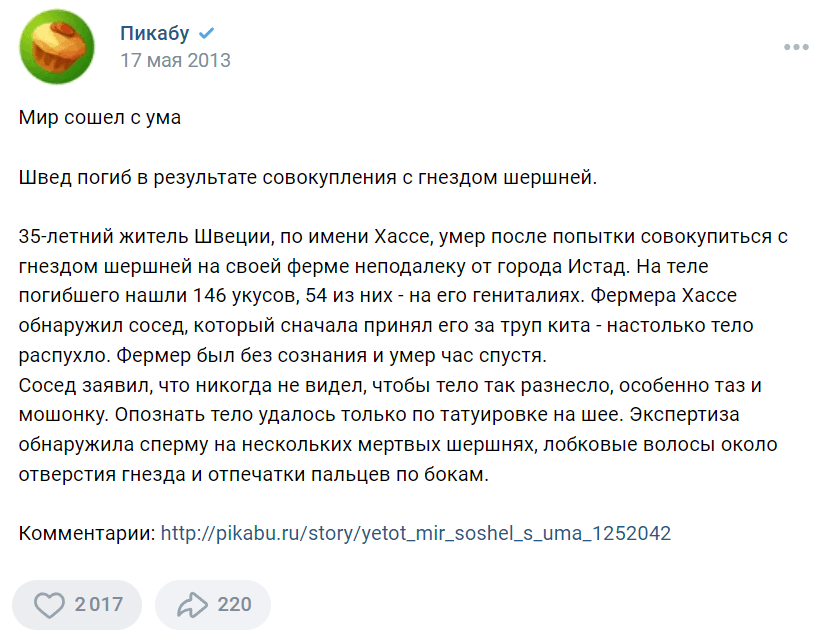This screenshot has width=836, height=641.
Task: Click the blue verified checkmark badge
Action: pos(206,34)
